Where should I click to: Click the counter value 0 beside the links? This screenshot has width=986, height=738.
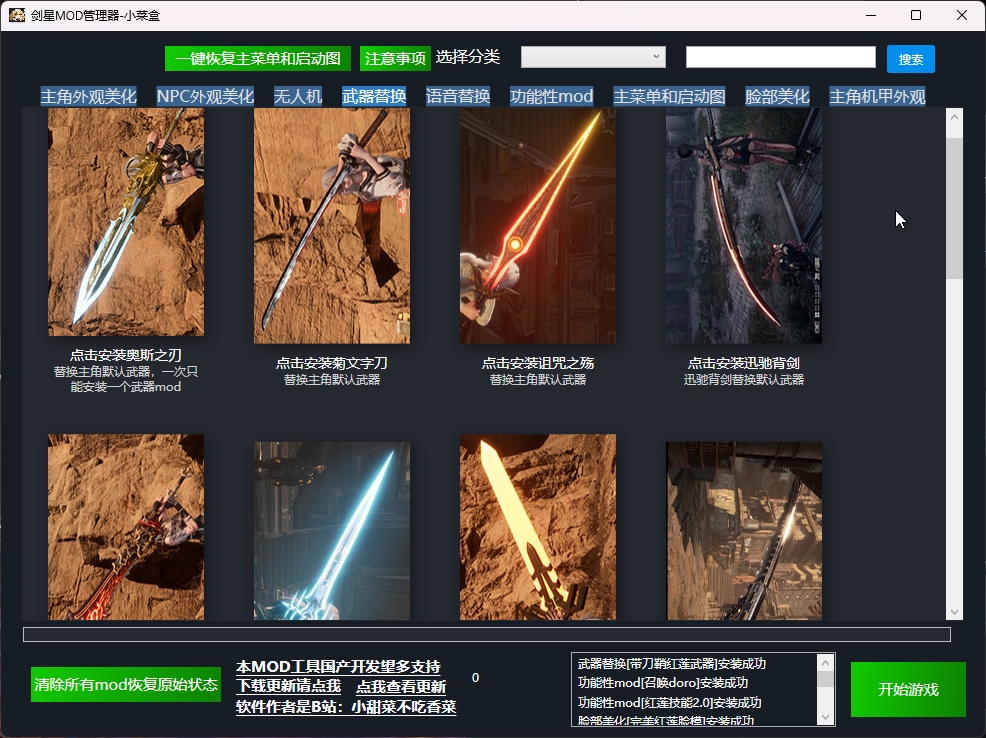tap(475, 678)
